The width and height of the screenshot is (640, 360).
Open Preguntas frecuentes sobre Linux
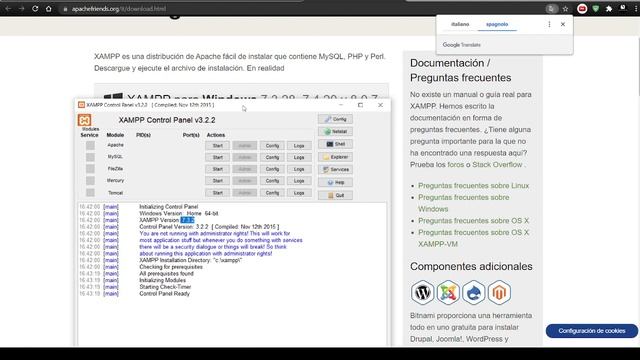pos(473,185)
